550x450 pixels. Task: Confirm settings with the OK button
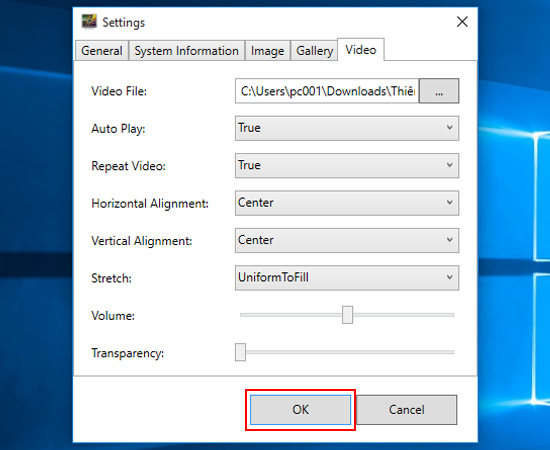(x=300, y=410)
